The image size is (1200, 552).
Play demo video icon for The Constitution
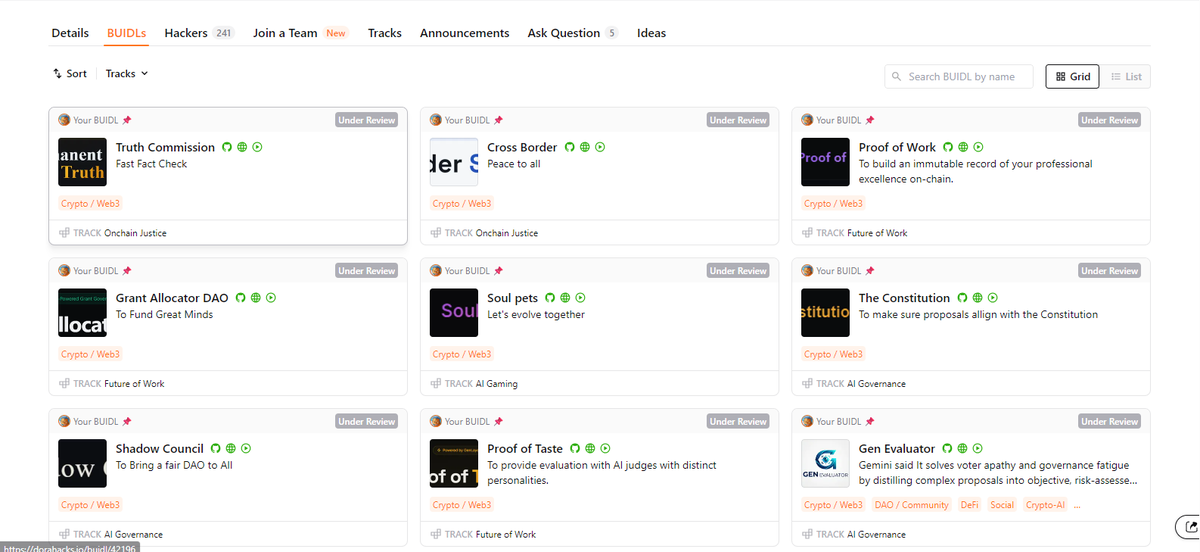[x=993, y=298]
